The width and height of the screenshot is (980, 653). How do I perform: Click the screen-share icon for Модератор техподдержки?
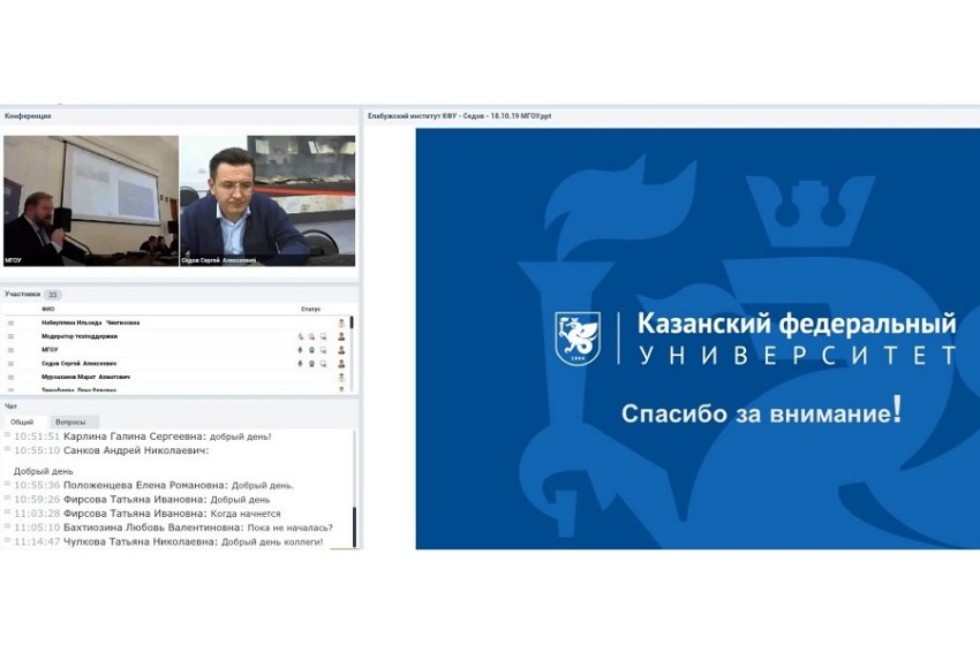point(323,337)
